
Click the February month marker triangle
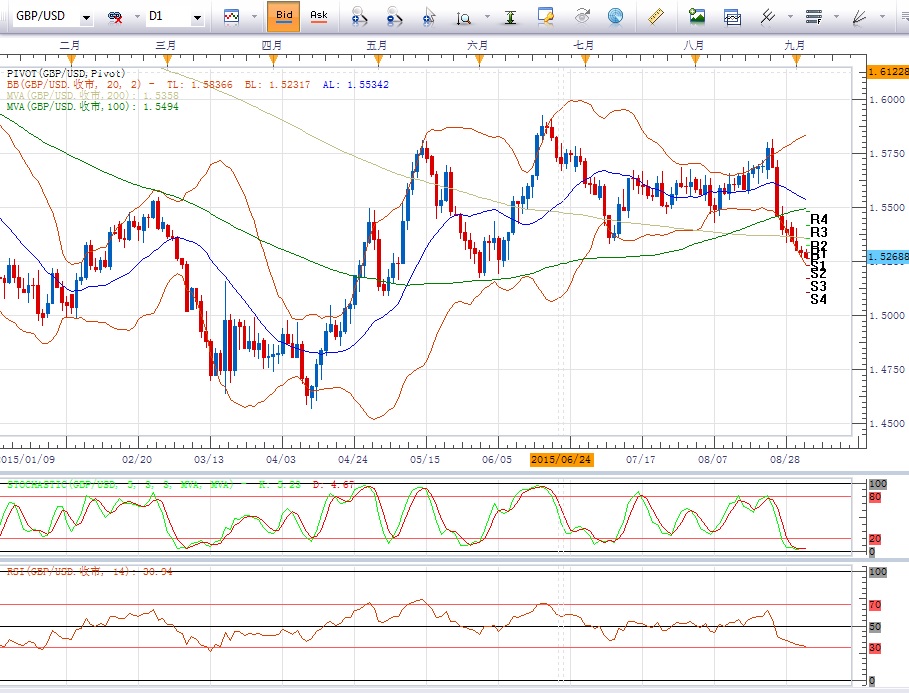pos(72,60)
